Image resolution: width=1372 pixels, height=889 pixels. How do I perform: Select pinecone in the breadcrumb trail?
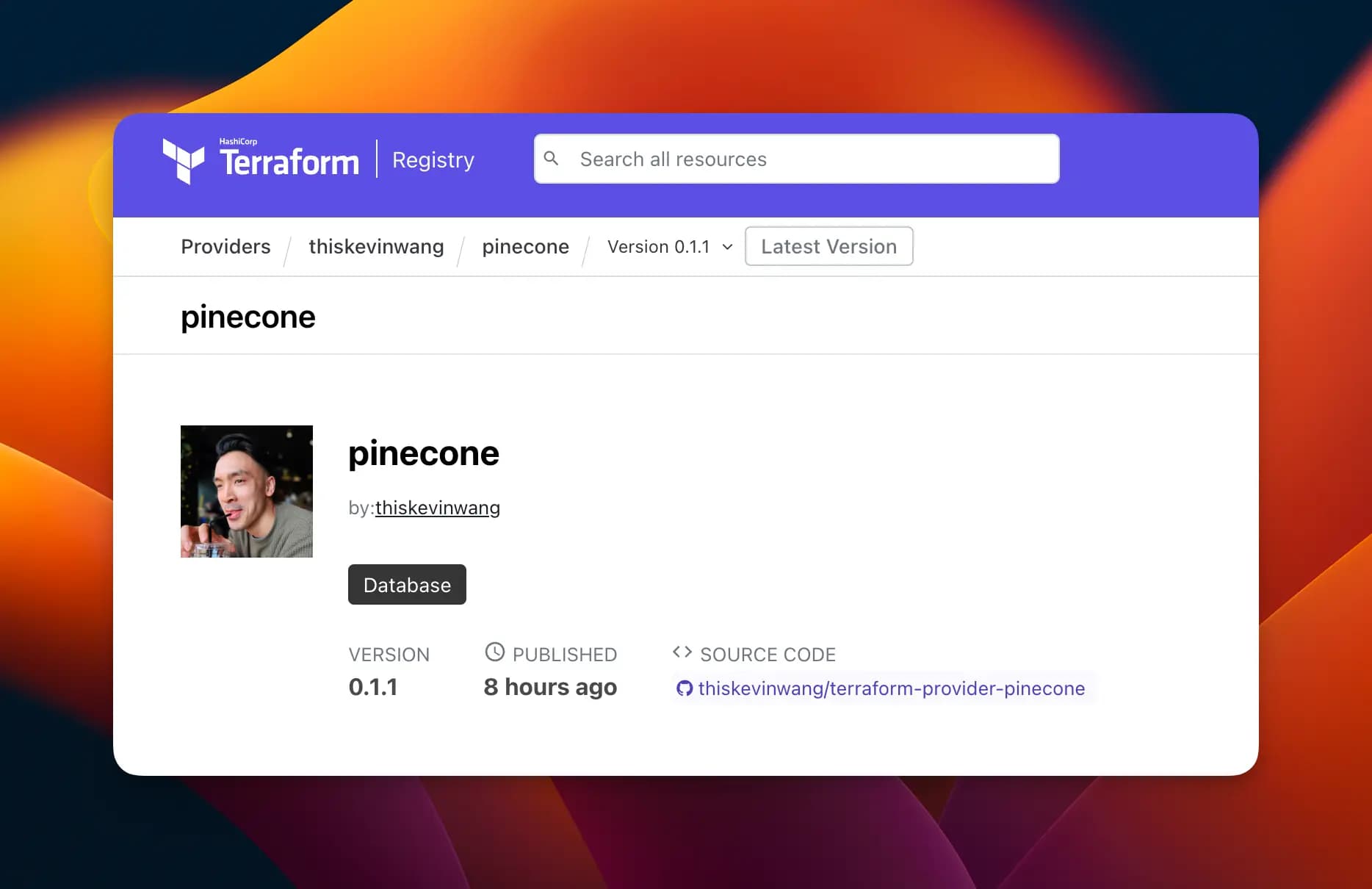(x=525, y=247)
